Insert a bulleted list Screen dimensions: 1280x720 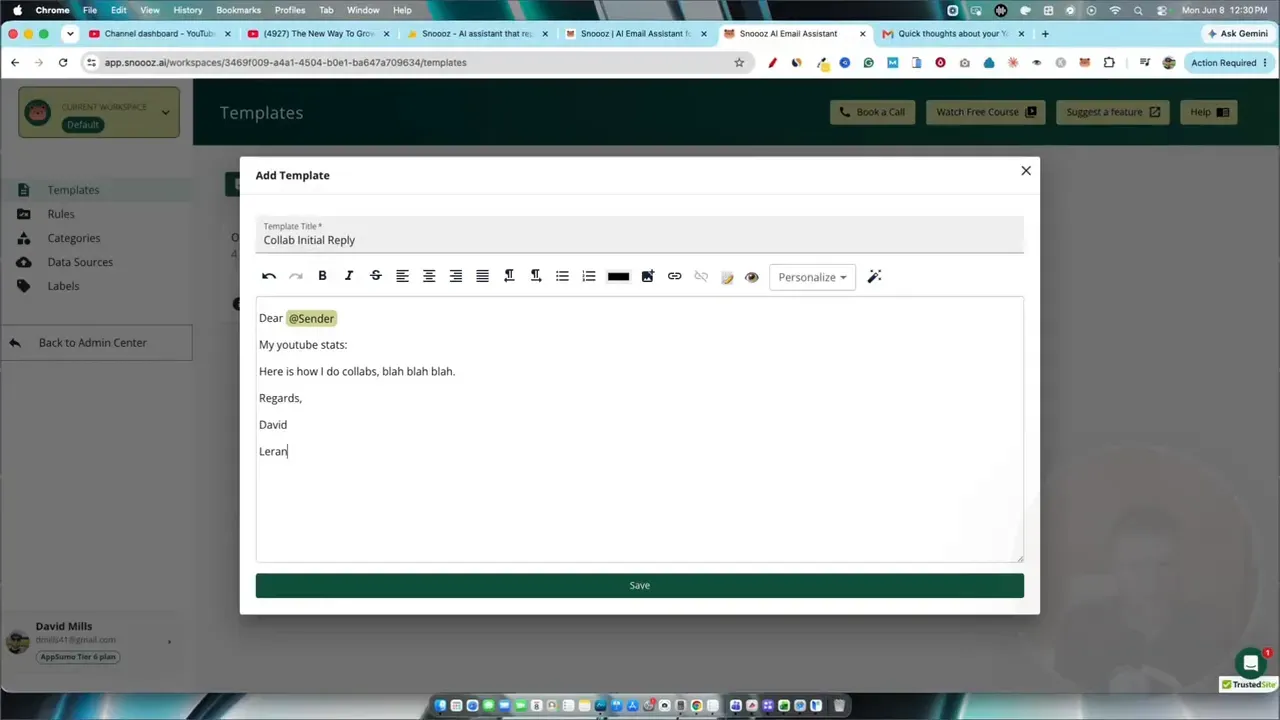coord(562,277)
